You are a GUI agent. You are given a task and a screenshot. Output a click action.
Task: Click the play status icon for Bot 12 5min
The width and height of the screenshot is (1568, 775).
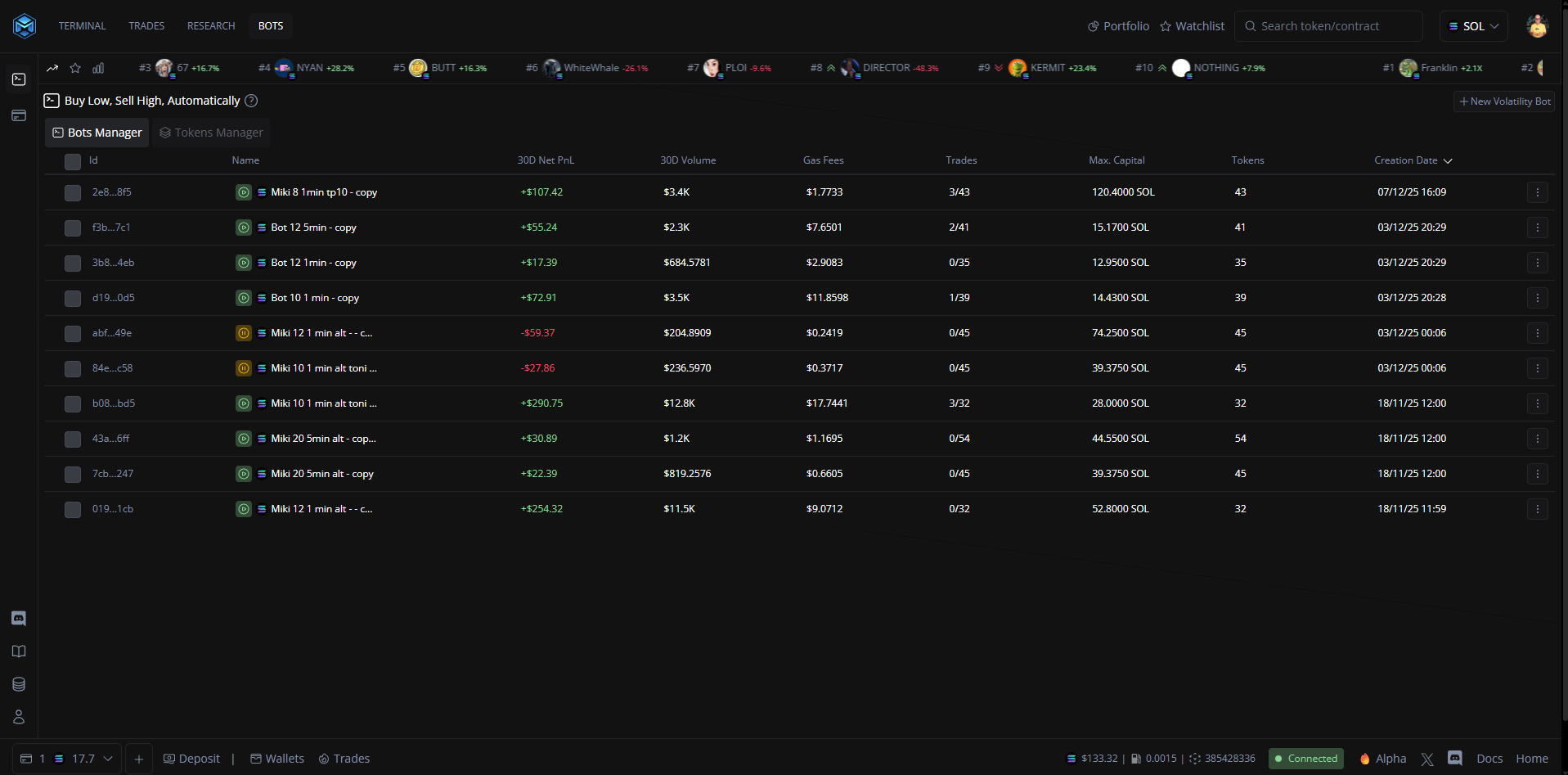coord(244,228)
